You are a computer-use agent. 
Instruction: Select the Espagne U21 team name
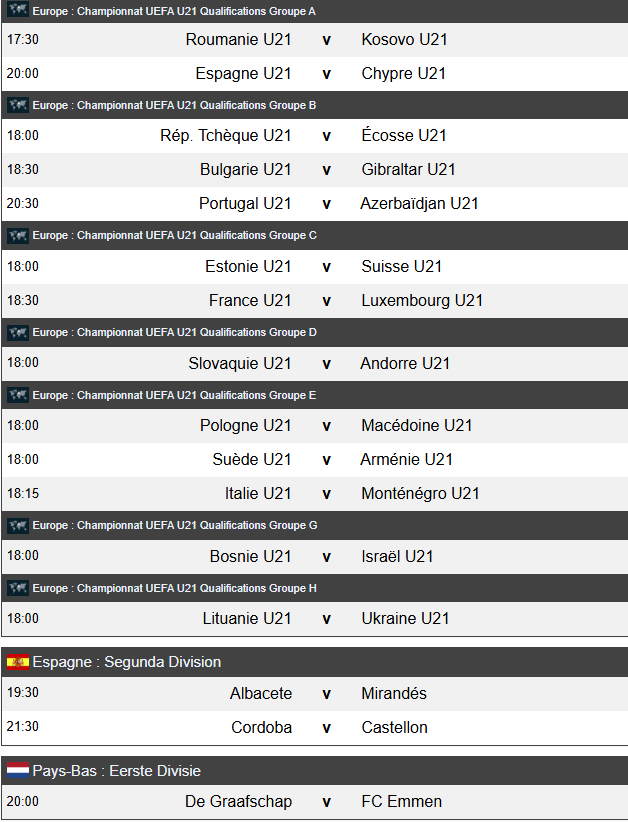click(x=243, y=74)
